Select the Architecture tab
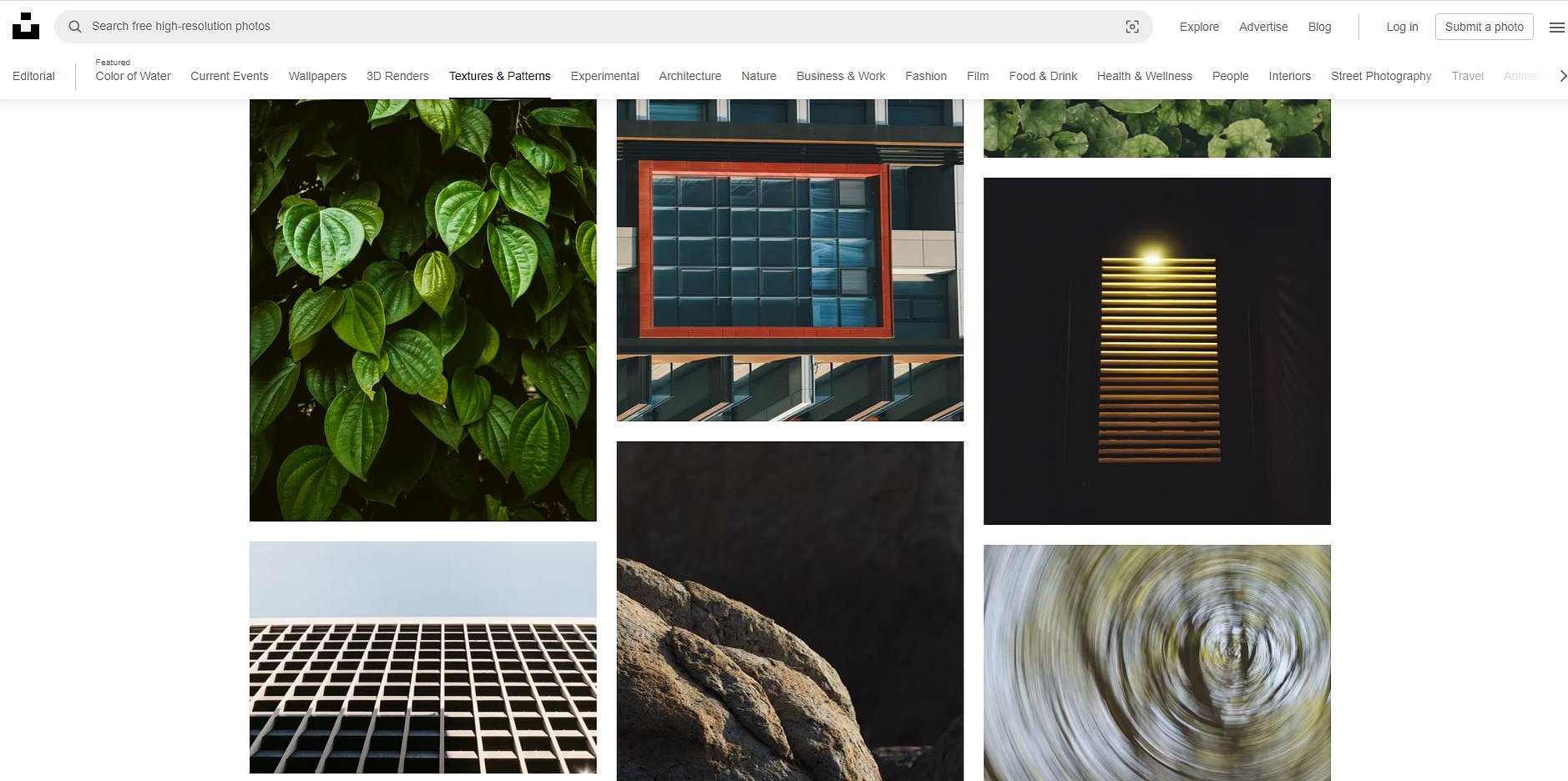The height and width of the screenshot is (781, 1568). pyautogui.click(x=690, y=76)
